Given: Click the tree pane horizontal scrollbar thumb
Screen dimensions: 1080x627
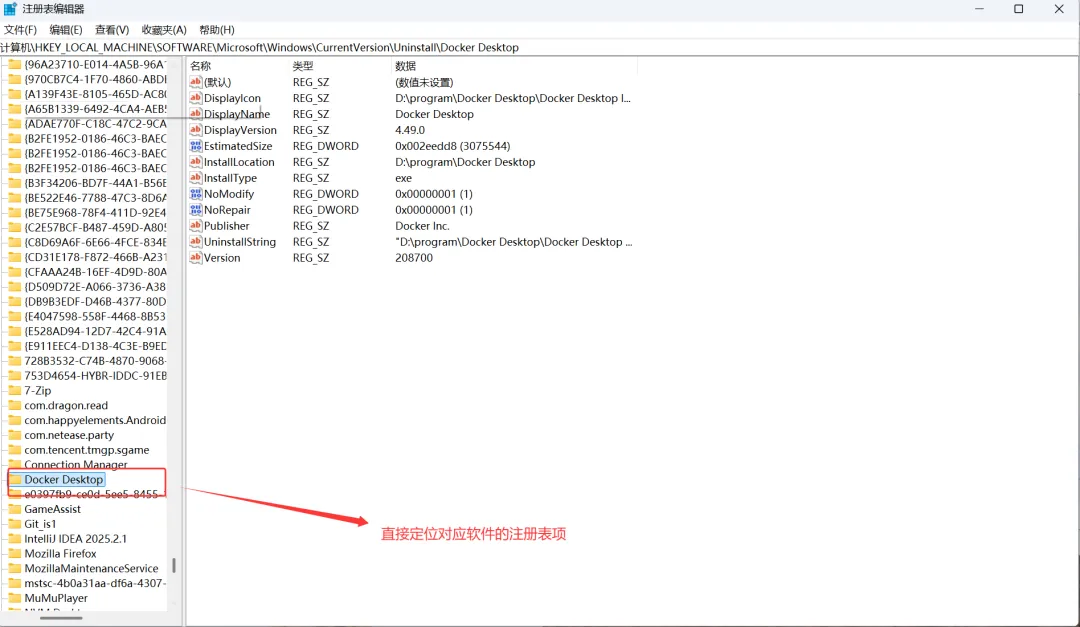Looking at the screenshot, I should tap(61, 618).
